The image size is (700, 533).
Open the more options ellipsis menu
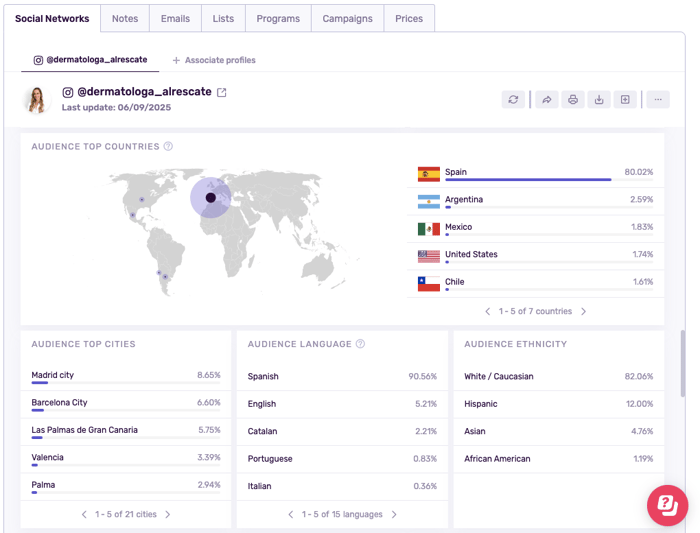coord(657,100)
